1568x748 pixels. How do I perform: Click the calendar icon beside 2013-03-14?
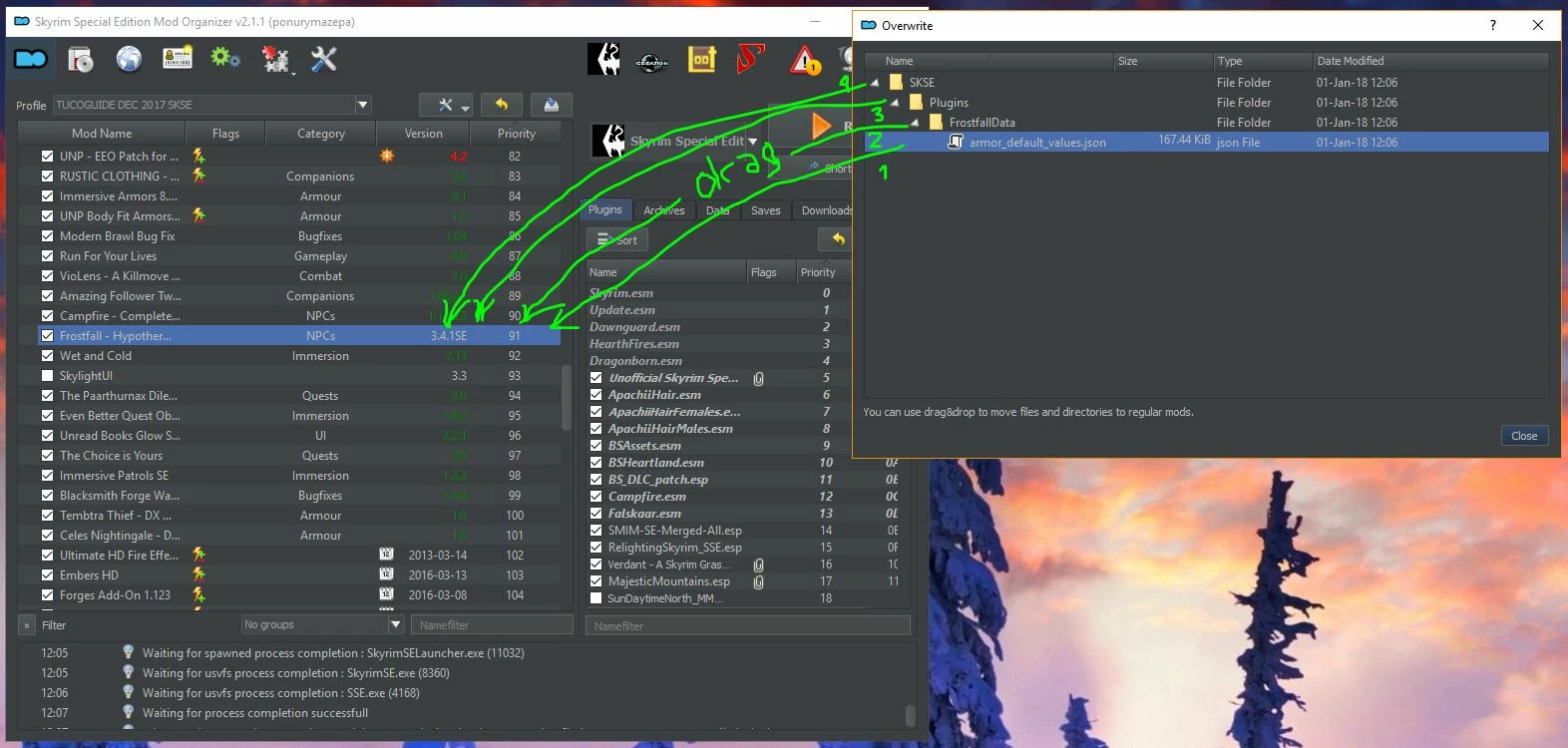pyautogui.click(x=386, y=555)
